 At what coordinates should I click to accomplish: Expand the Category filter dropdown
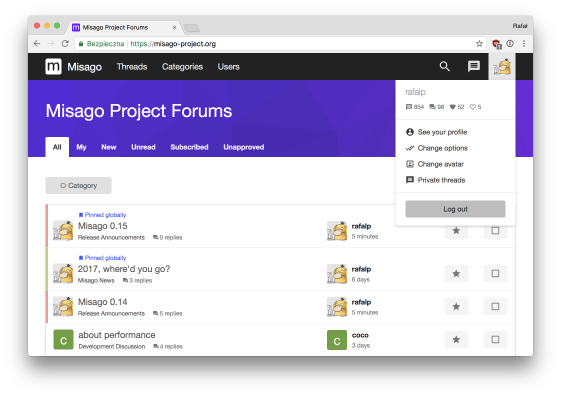coord(78,186)
